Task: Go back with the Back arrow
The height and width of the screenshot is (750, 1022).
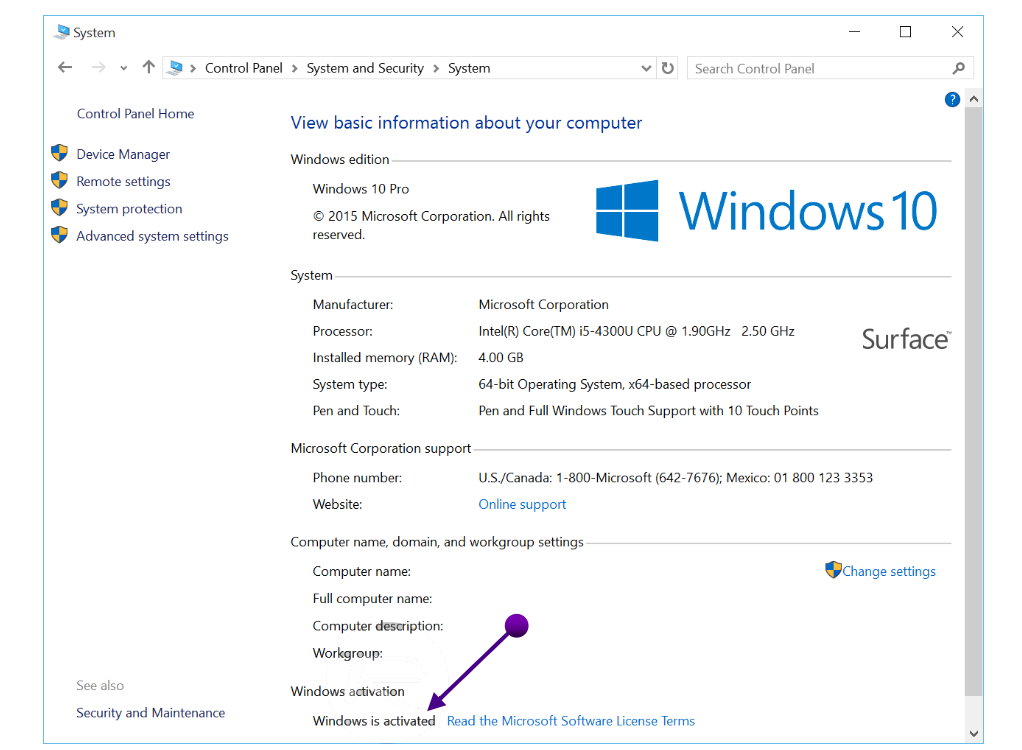Action: click(x=65, y=68)
